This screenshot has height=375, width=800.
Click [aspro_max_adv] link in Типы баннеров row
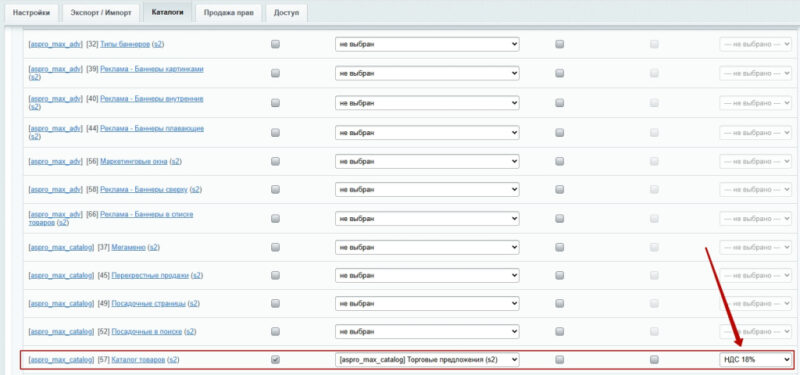click(x=56, y=44)
